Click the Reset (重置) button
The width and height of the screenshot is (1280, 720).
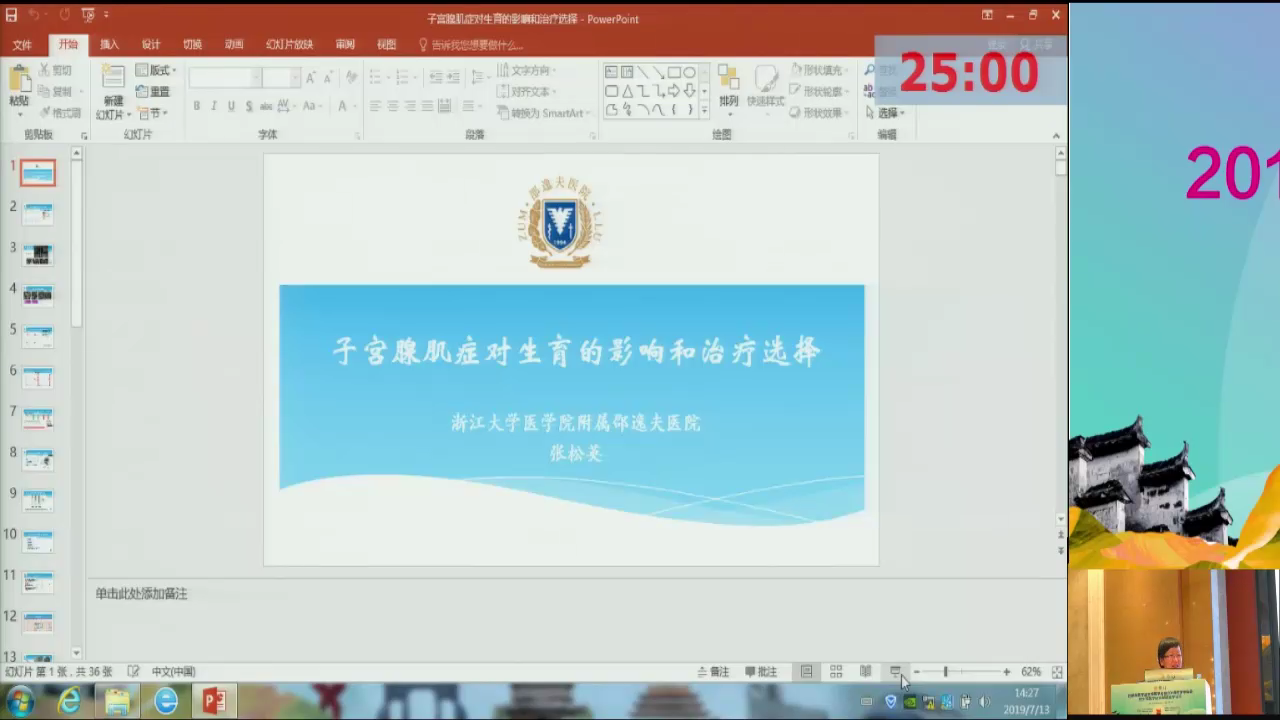point(155,92)
